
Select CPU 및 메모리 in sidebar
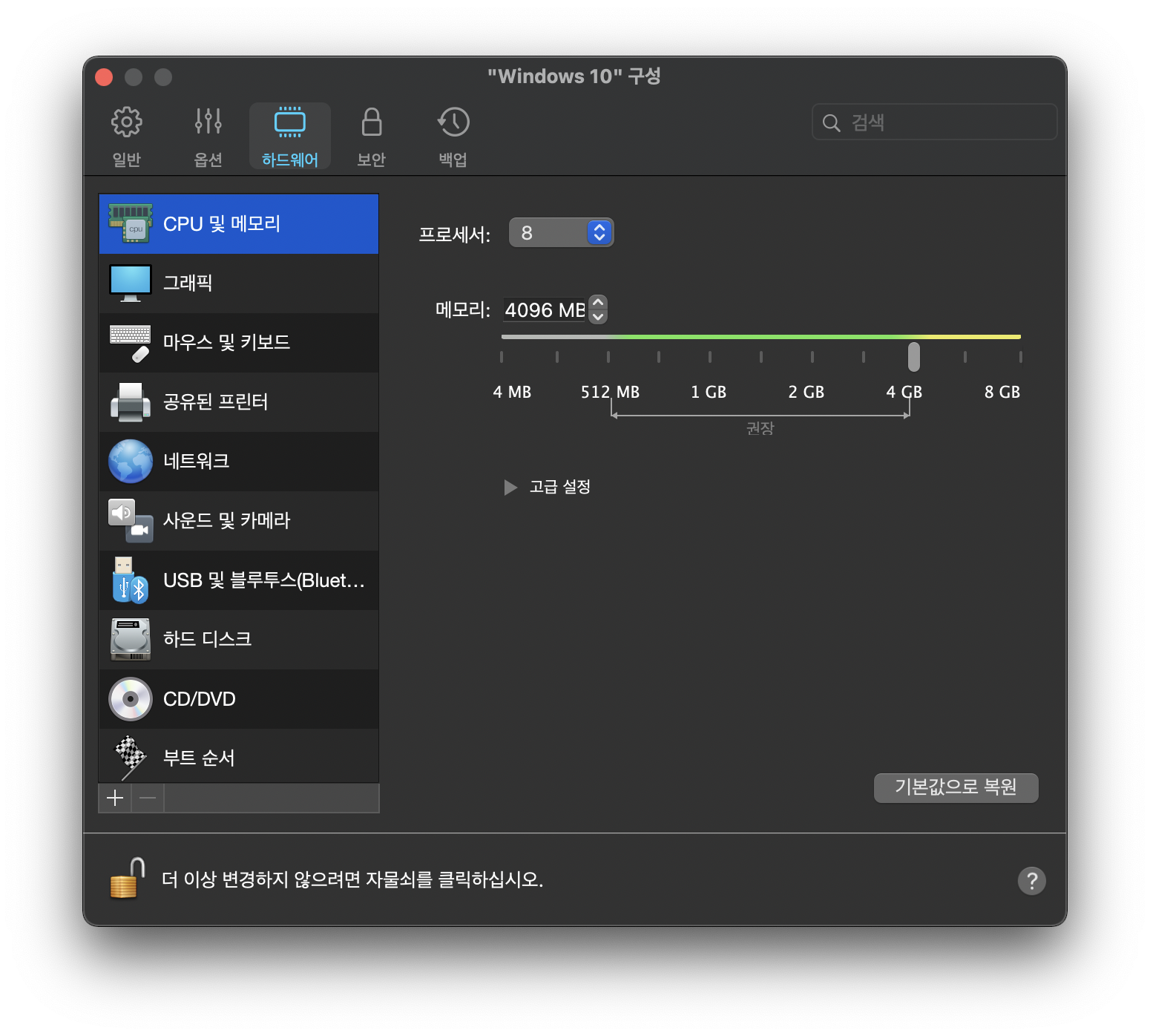(x=238, y=224)
